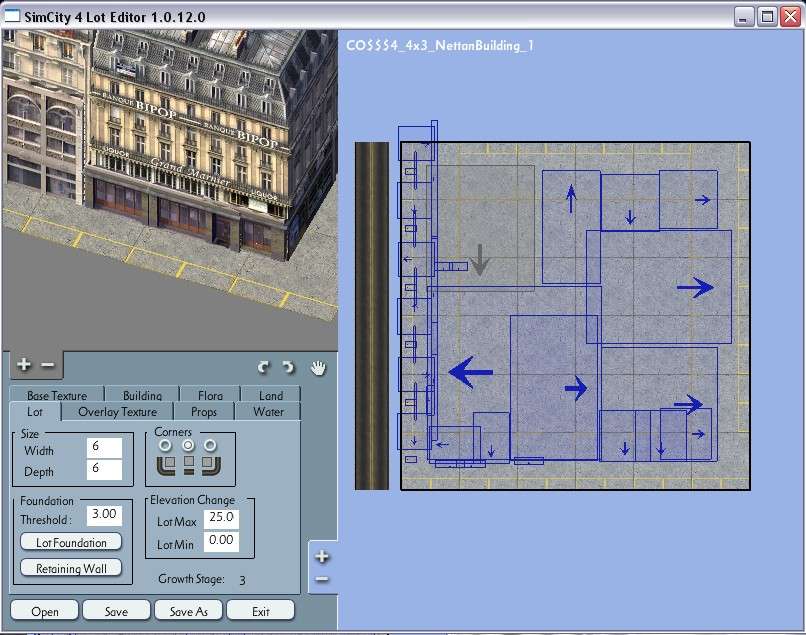The height and width of the screenshot is (635, 806).
Task: Click the 3D building preview image
Action: (x=170, y=190)
